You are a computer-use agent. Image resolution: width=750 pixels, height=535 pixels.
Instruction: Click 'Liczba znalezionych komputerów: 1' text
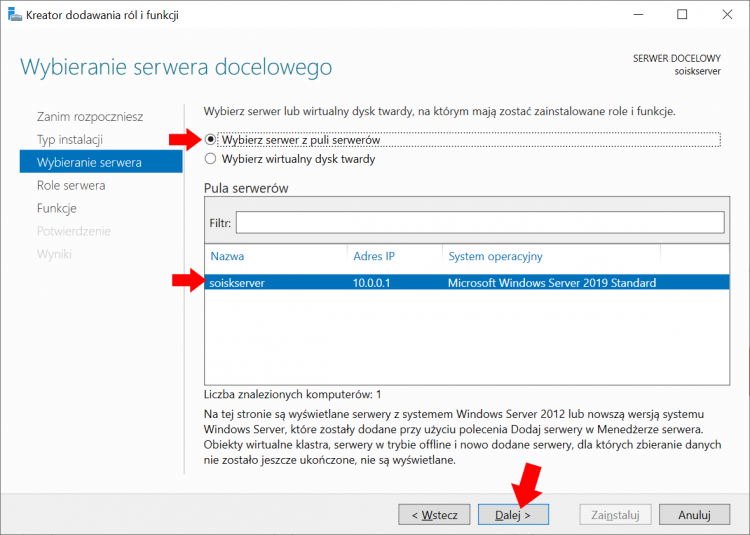[292, 394]
